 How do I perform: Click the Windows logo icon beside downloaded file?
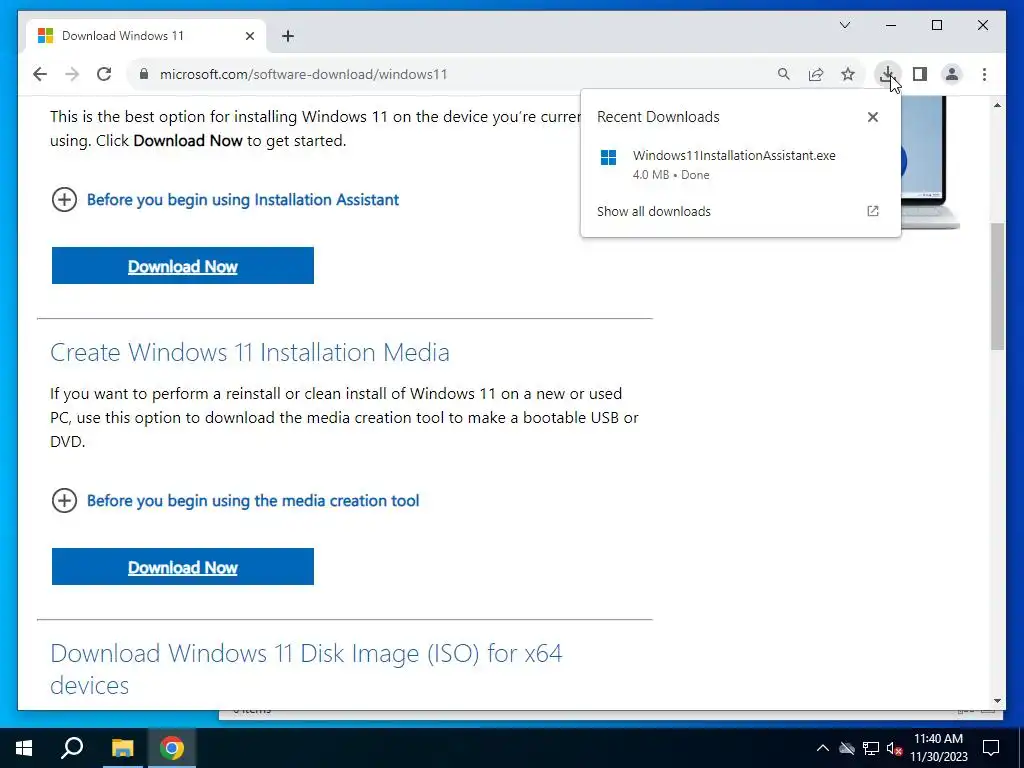[x=608, y=158]
